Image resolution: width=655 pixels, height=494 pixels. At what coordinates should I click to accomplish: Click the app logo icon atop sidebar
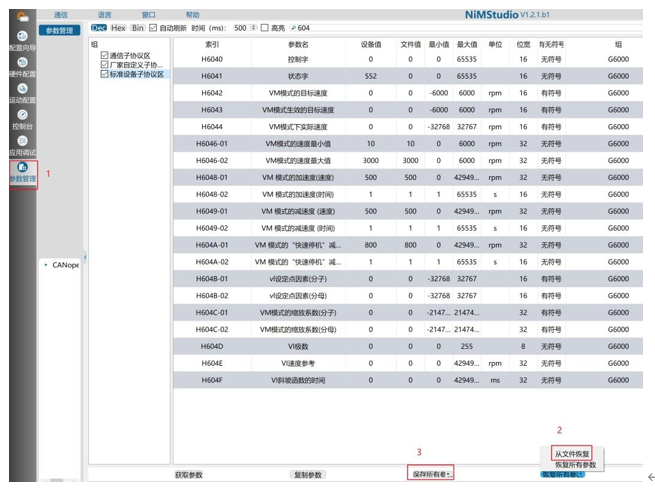(22, 17)
